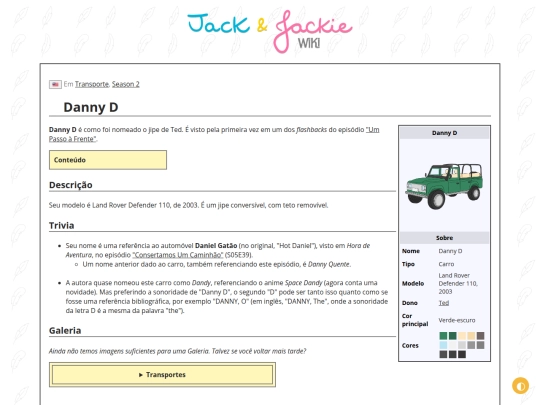Select the lighter green color swatch
The height and width of the screenshot is (405, 540).
coord(443,336)
